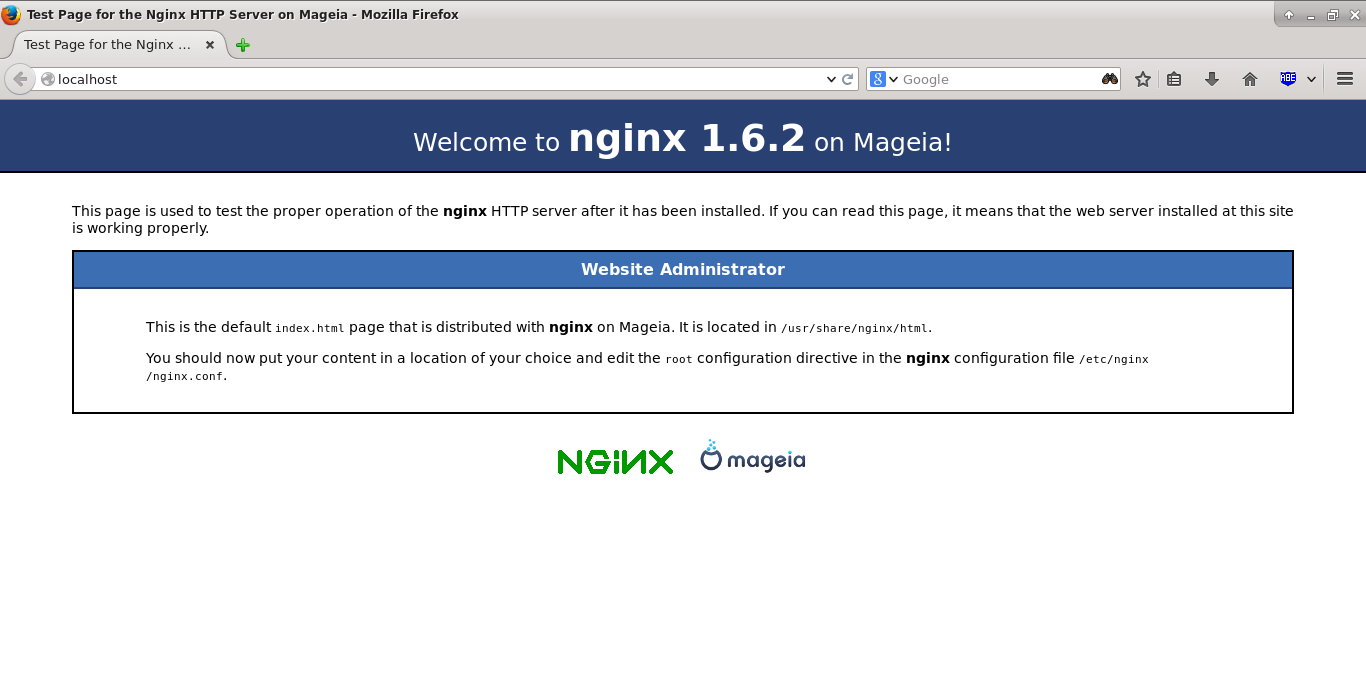Click the root directive text
This screenshot has height=698, width=1366.
point(679,359)
